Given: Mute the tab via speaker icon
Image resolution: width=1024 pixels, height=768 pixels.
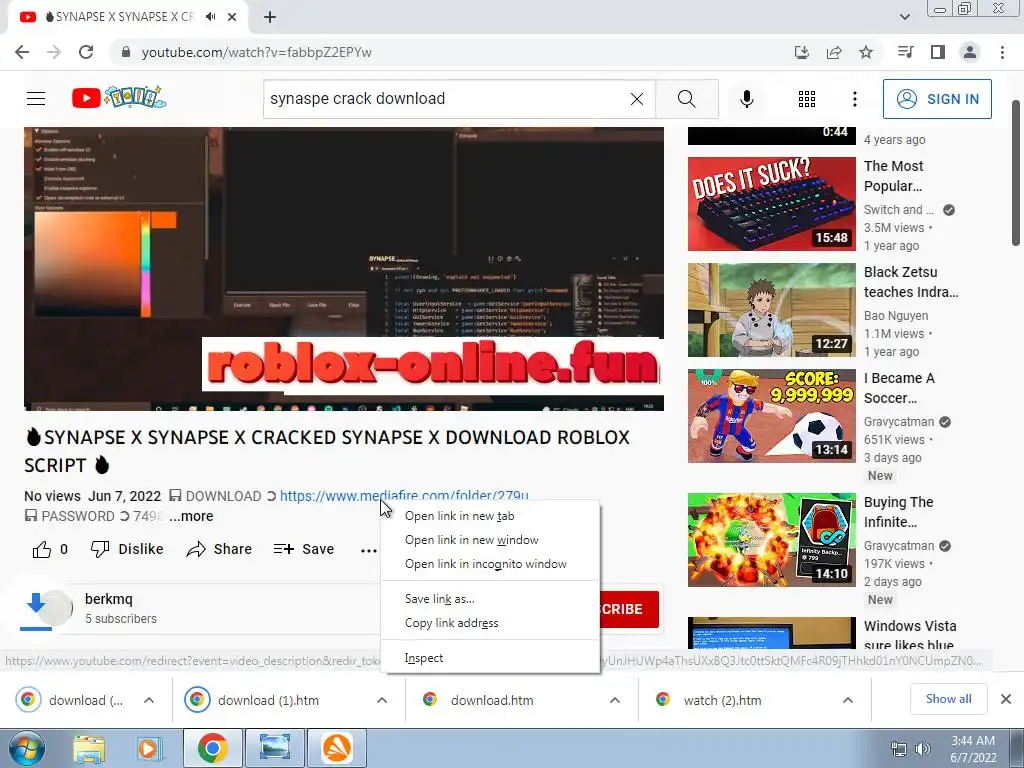Looking at the screenshot, I should [x=210, y=17].
